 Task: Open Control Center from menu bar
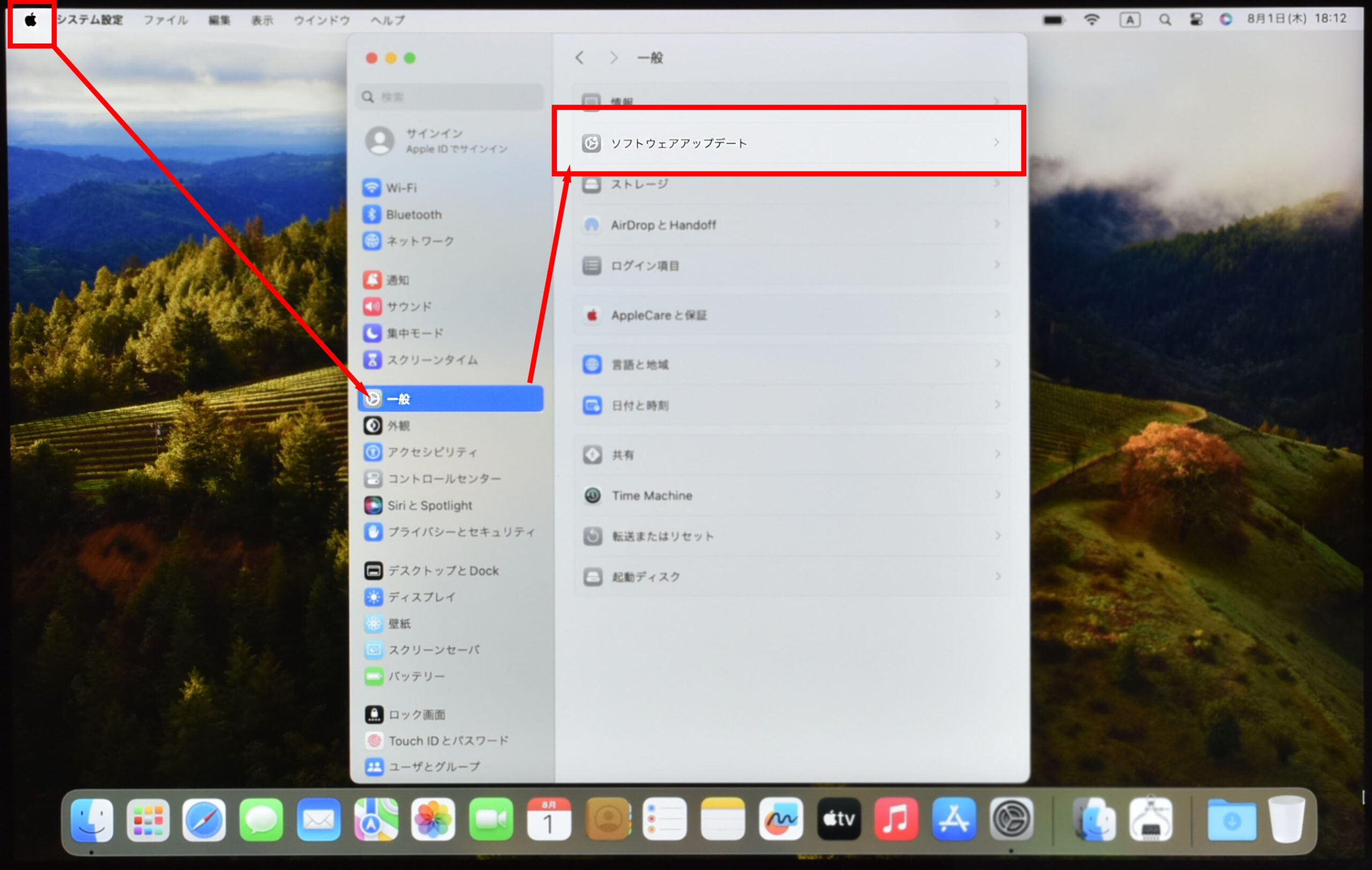(1197, 19)
